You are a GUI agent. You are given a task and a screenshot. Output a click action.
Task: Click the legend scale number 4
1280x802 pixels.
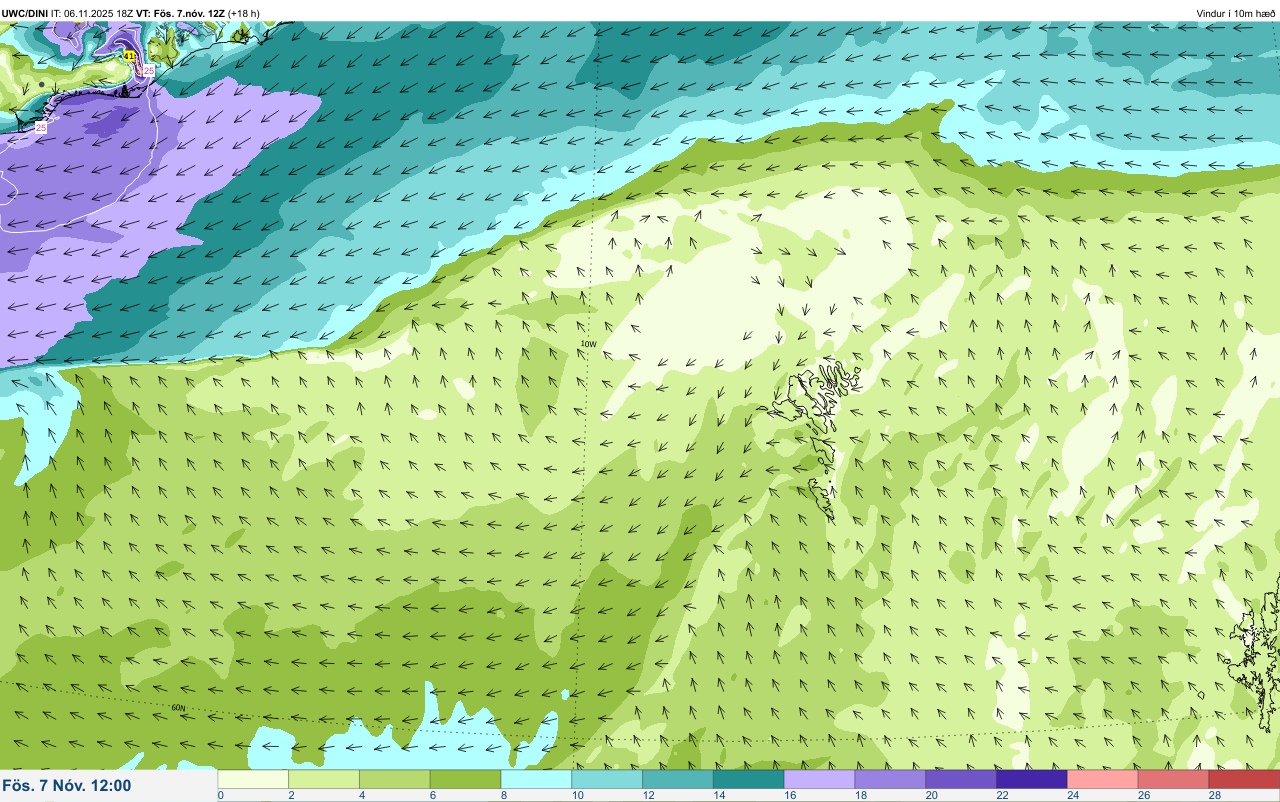tap(362, 796)
